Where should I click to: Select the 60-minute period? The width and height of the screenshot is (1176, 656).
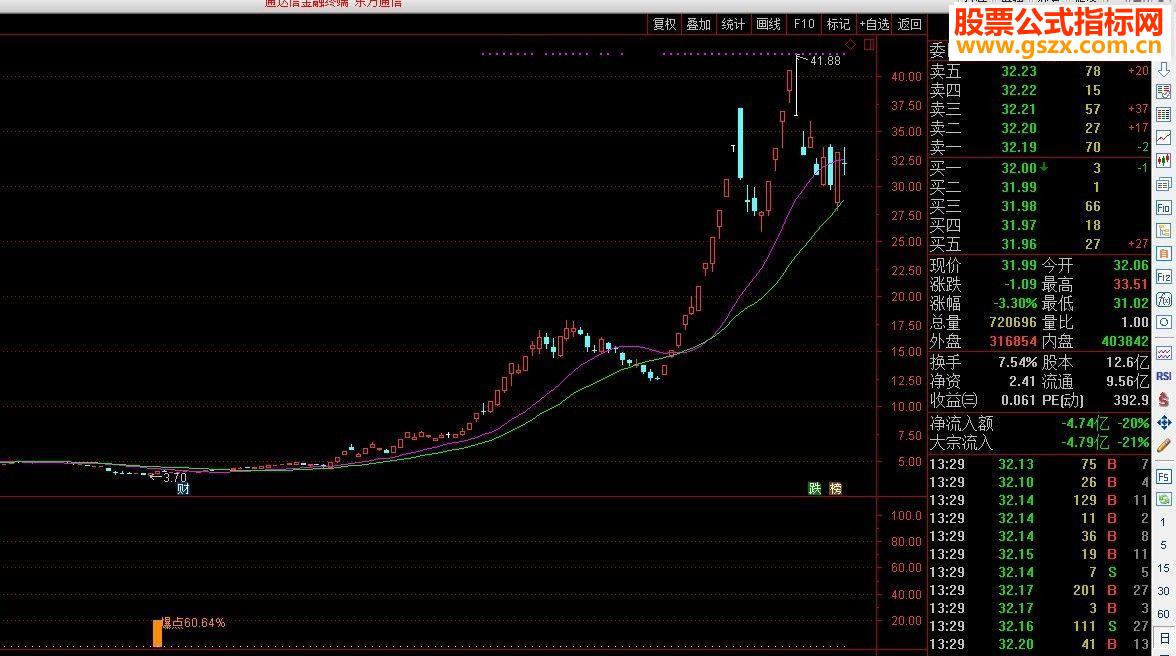1163,614
